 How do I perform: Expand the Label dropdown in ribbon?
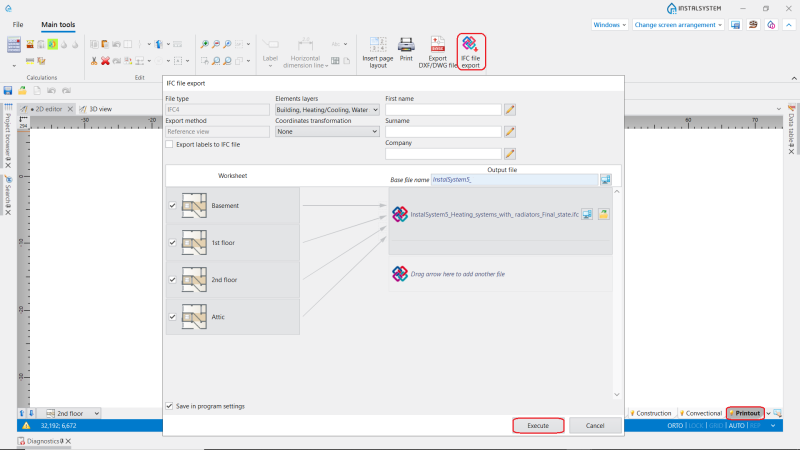tap(270, 66)
